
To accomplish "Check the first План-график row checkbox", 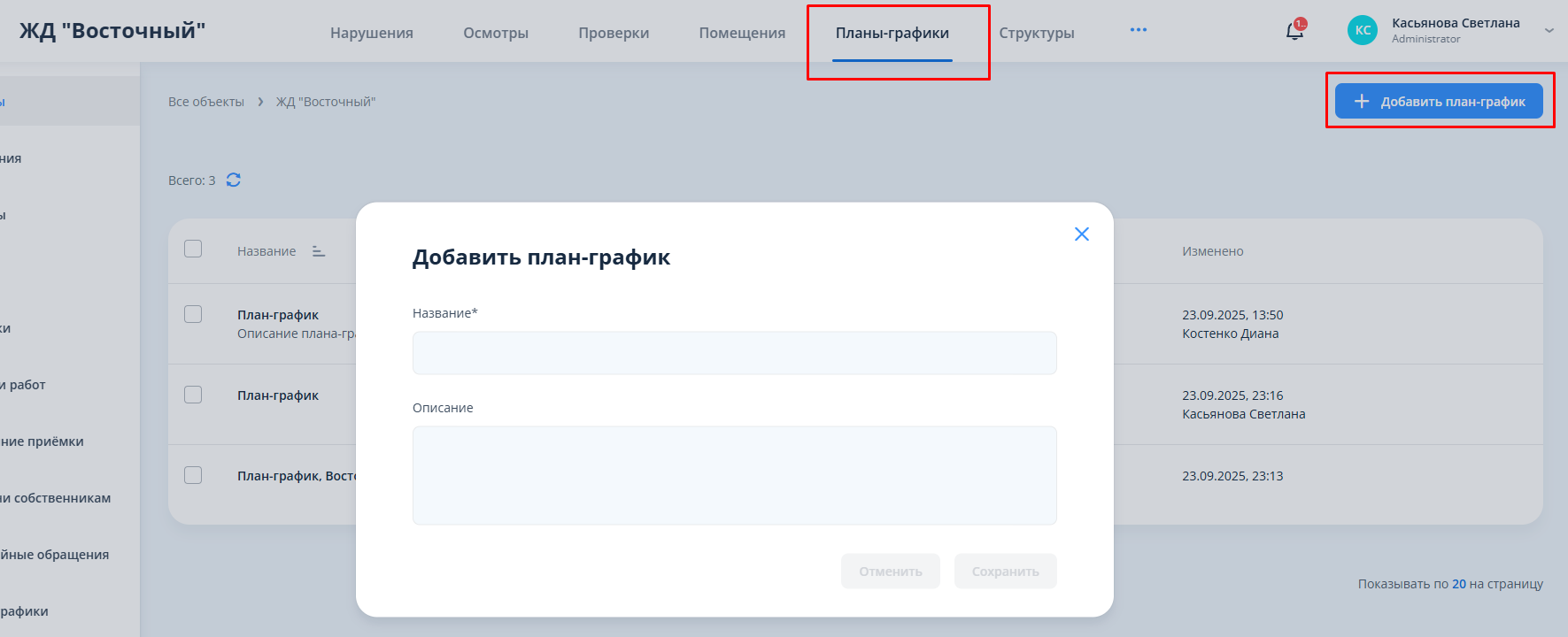I will [193, 314].
